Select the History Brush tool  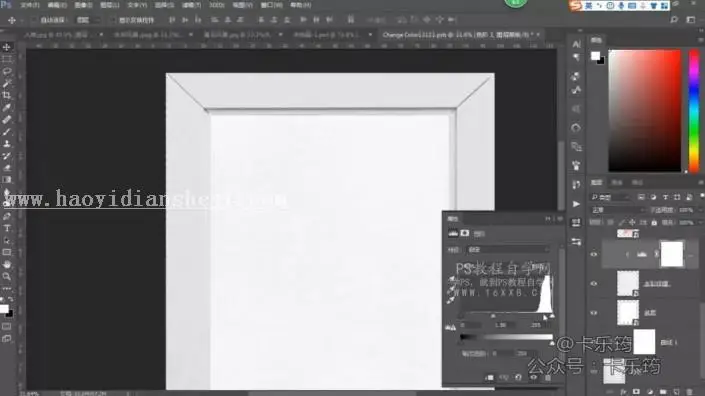pyautogui.click(x=7, y=156)
